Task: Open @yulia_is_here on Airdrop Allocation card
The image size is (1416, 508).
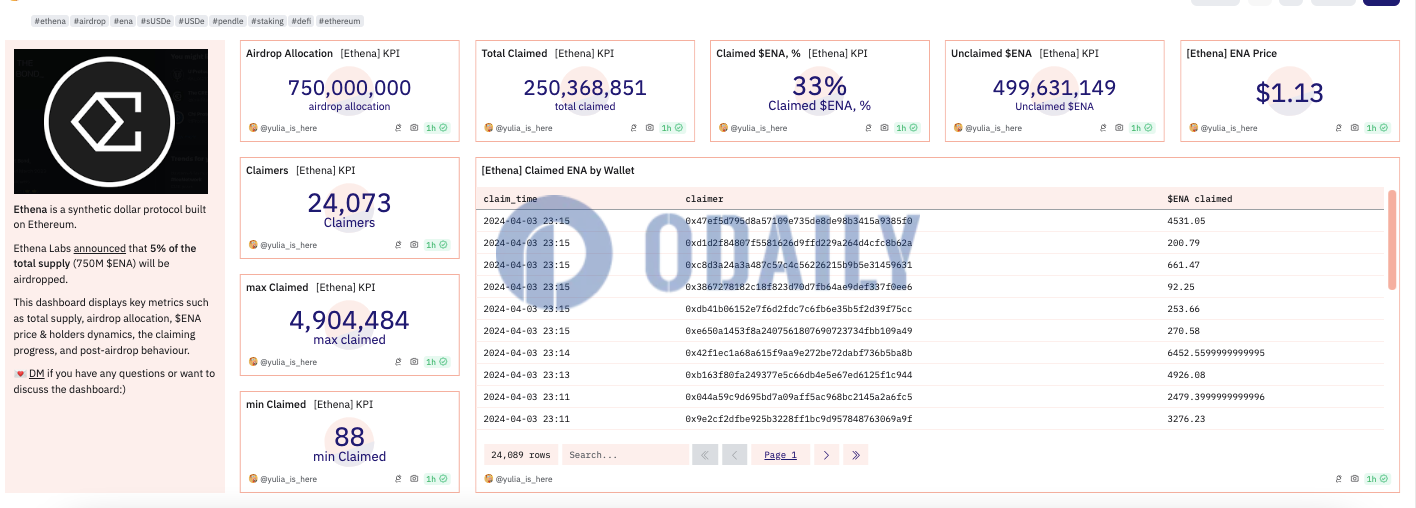Action: pyautogui.click(x=288, y=128)
